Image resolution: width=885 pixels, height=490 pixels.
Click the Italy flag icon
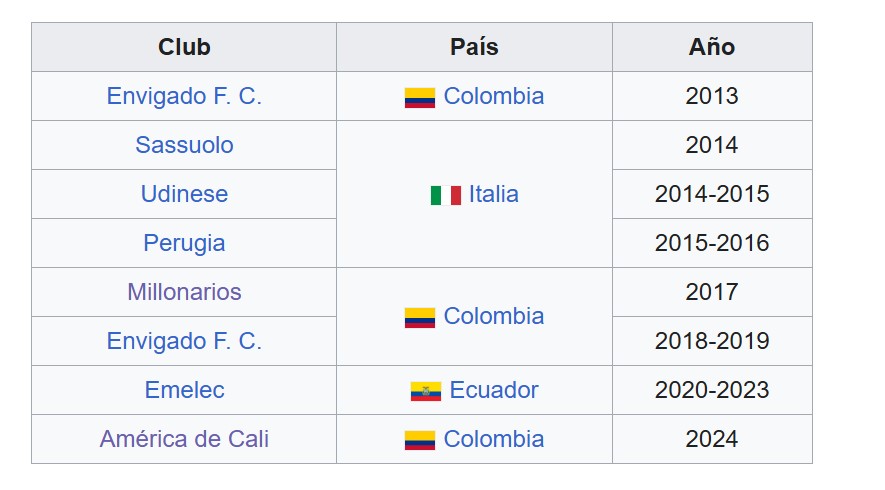[x=445, y=195]
